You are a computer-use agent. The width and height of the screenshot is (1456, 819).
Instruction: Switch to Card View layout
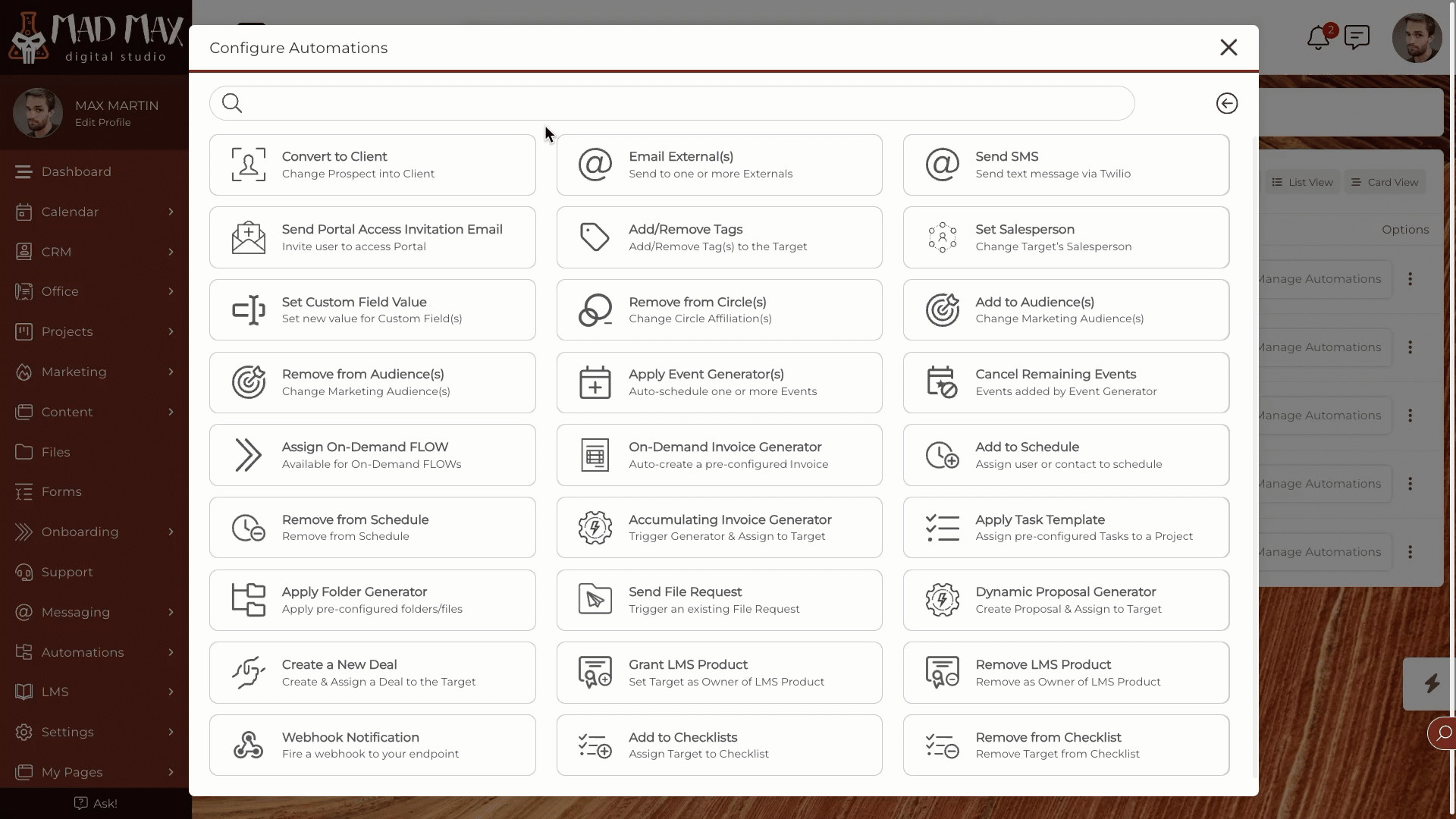[x=1388, y=181]
